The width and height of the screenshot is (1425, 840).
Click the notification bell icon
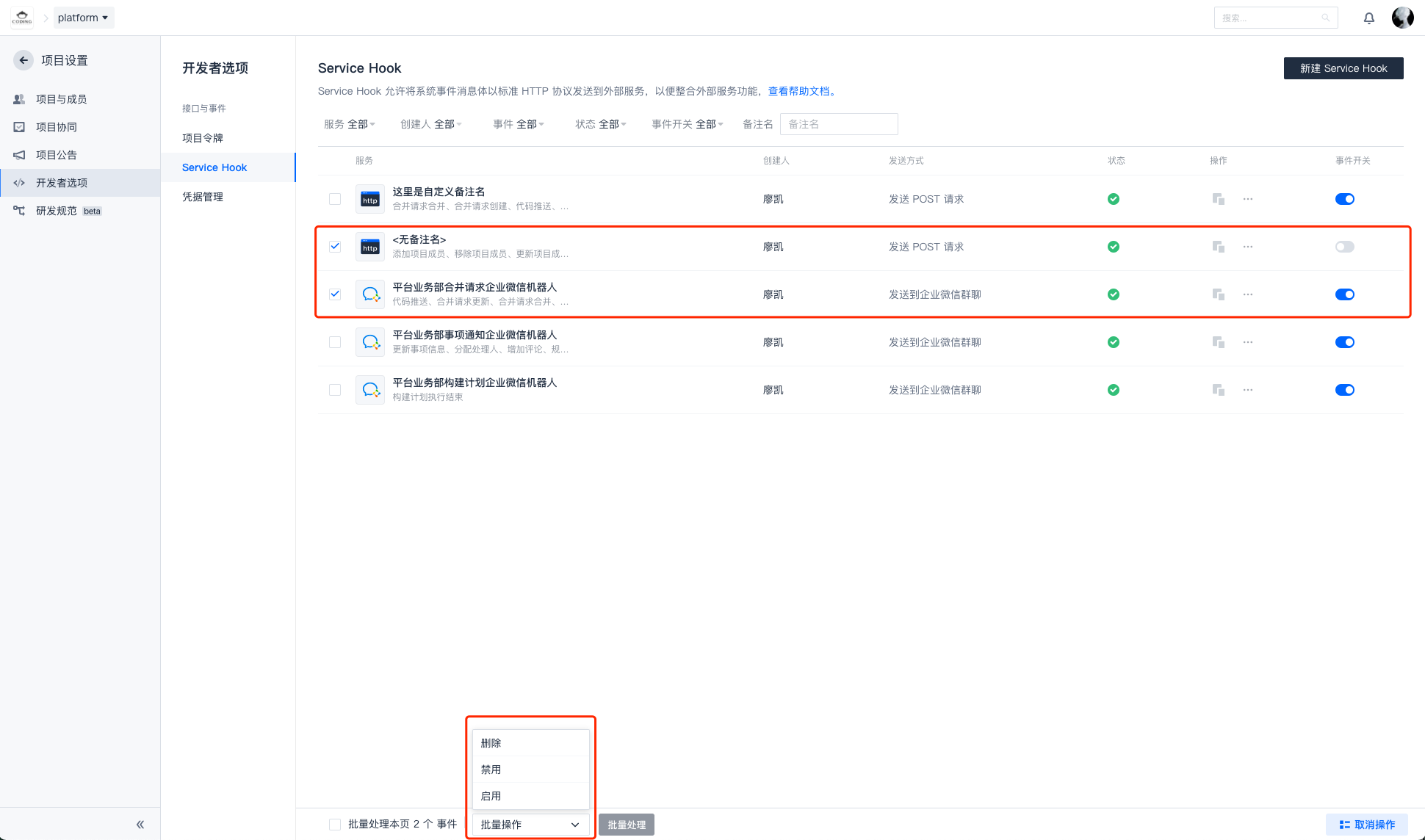(1369, 18)
